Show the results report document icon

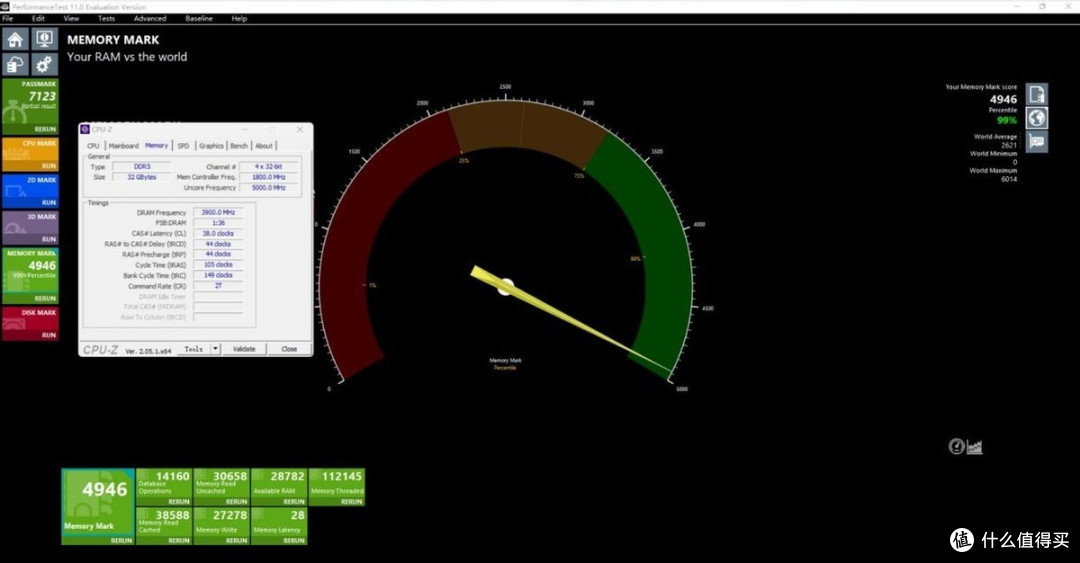click(1037, 94)
